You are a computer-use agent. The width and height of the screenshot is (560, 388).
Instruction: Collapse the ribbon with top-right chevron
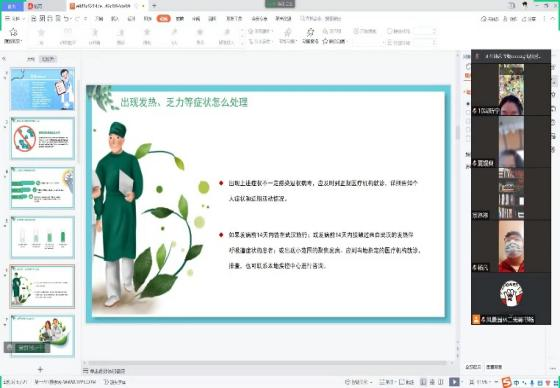click(x=555, y=19)
